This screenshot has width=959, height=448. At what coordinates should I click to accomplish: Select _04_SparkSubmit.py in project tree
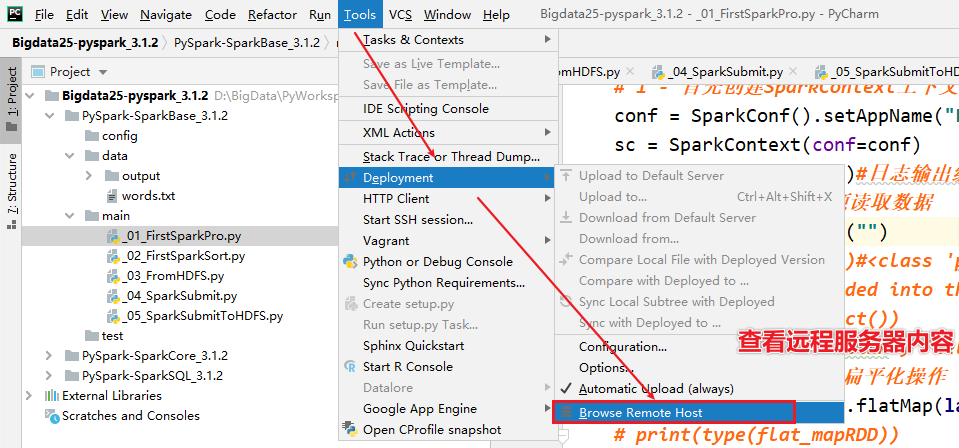tap(172, 296)
